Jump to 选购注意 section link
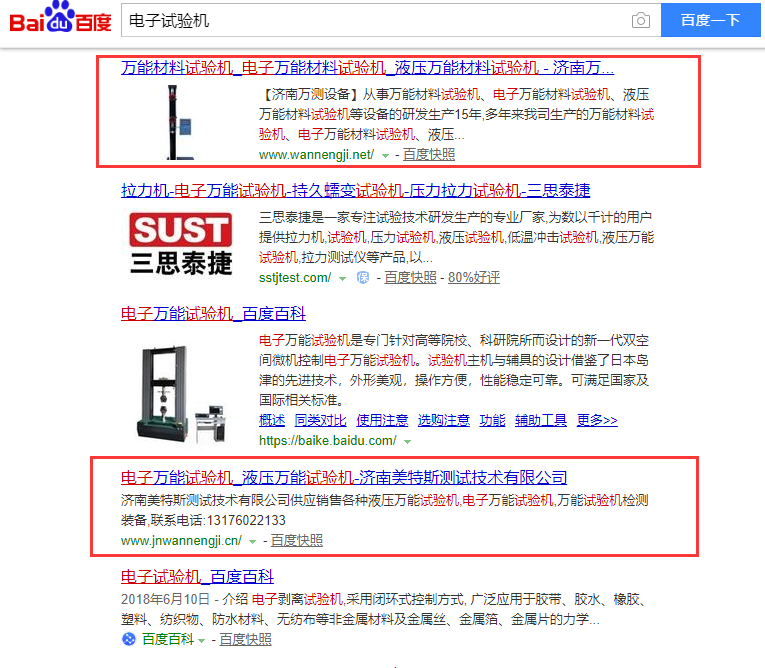Image resolution: width=765 pixels, height=668 pixels. pyautogui.click(x=443, y=420)
